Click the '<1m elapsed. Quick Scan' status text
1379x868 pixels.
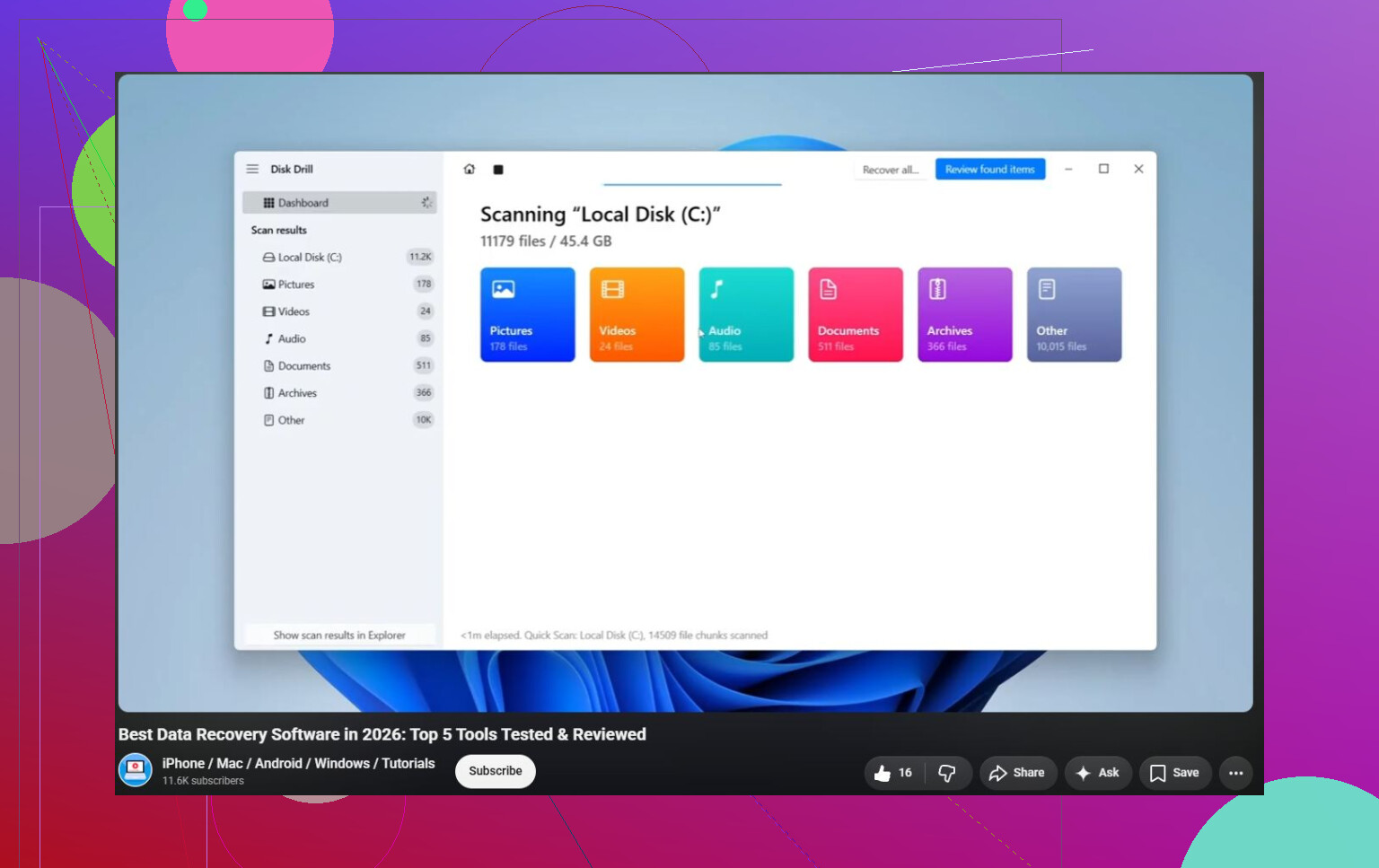(614, 636)
